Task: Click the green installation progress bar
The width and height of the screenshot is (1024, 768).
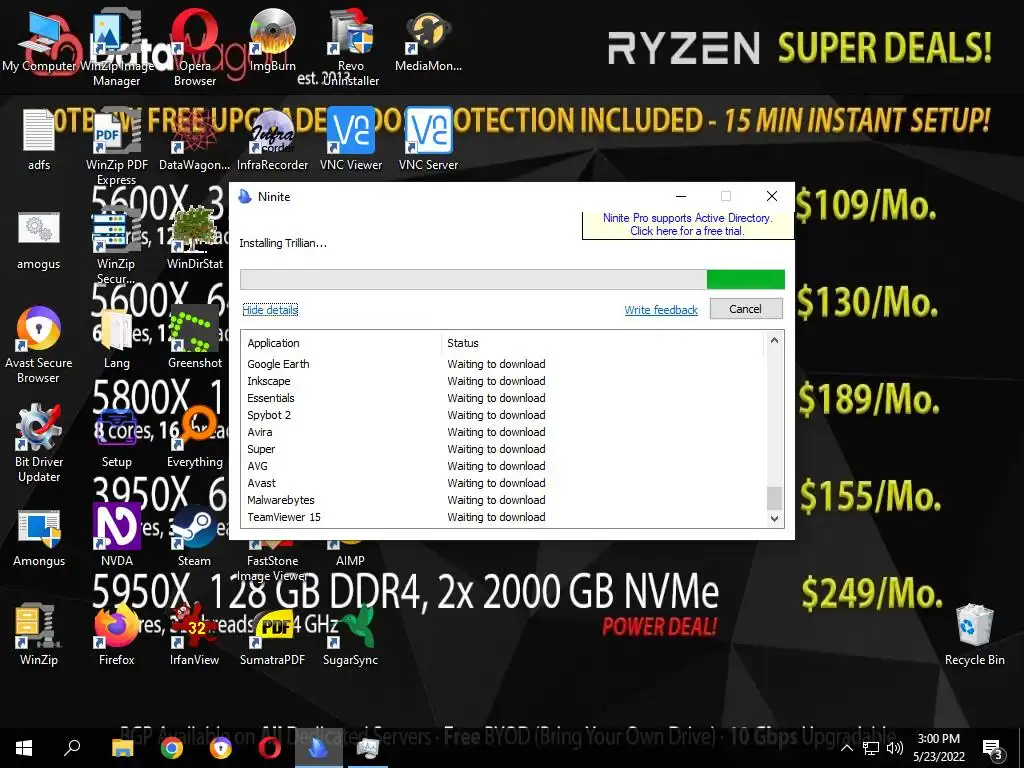Action: click(512, 280)
